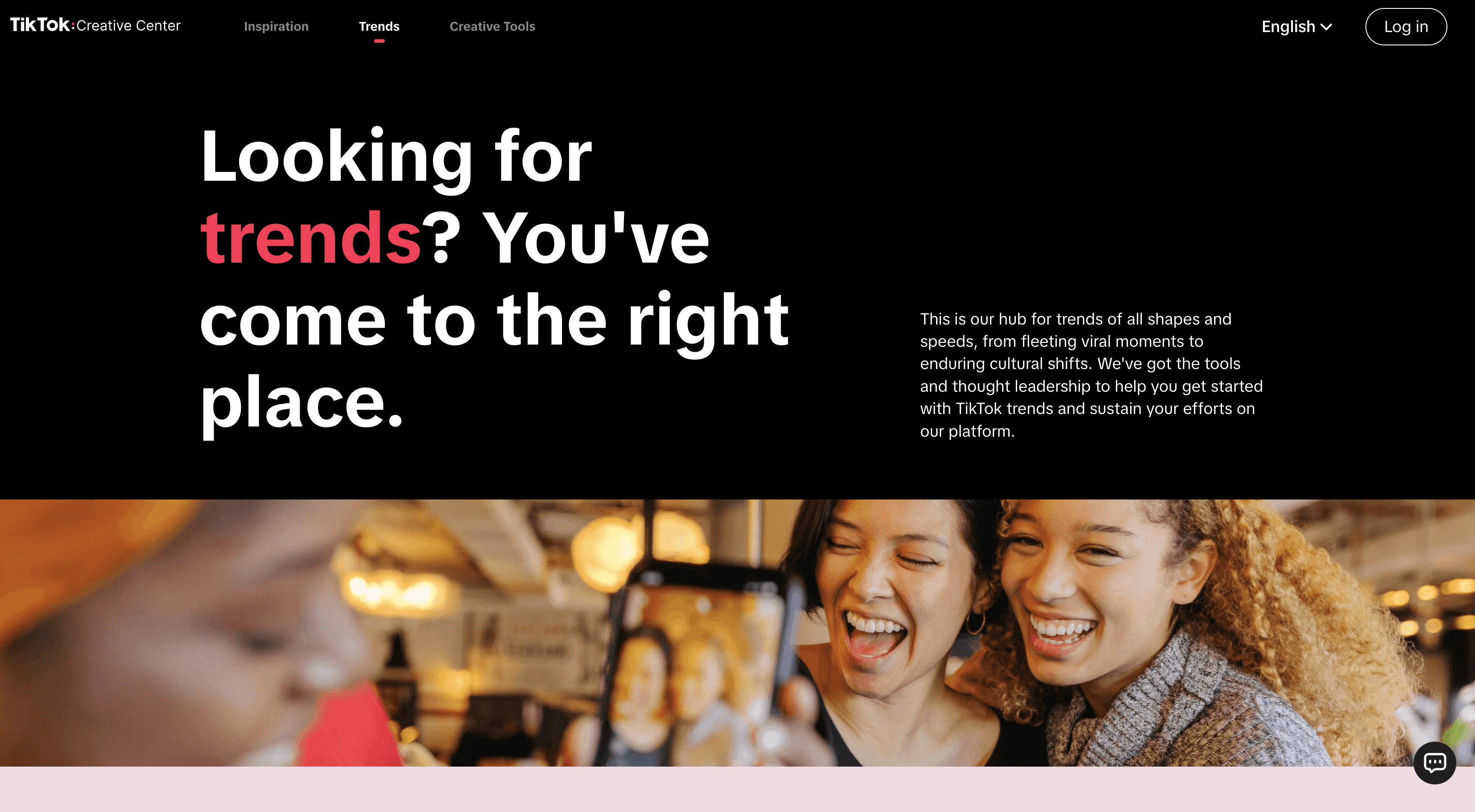Click the pink word trends in headline
Screen dimensions: 1475x812
(311, 237)
